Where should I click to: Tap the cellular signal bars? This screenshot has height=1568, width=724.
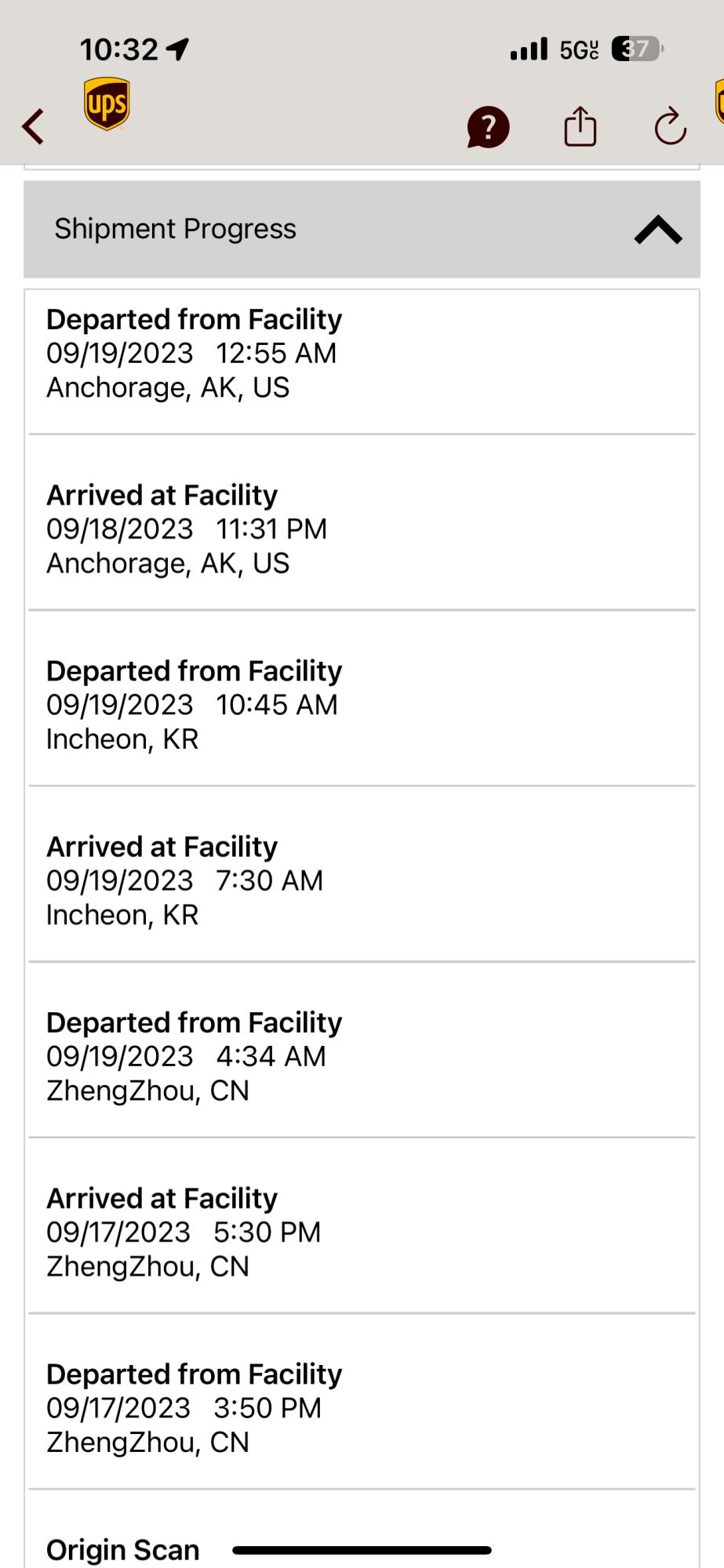pos(529,49)
